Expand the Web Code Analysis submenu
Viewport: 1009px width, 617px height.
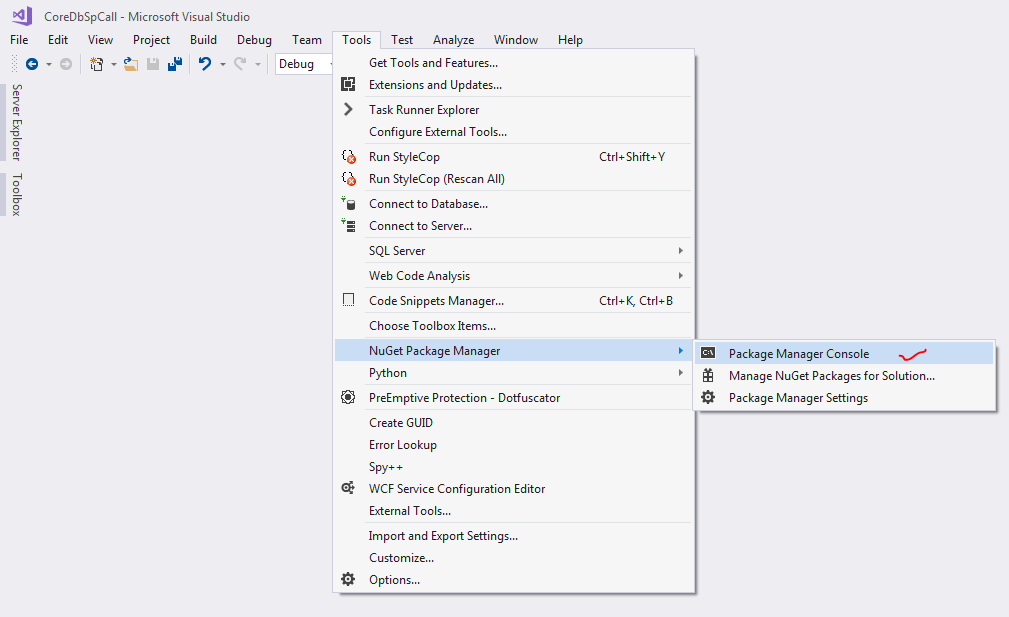click(x=419, y=276)
